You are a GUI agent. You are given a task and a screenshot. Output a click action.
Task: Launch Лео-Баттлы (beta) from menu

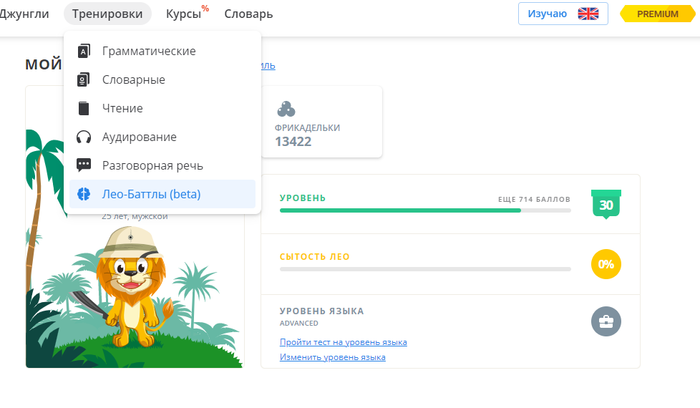pos(162,194)
